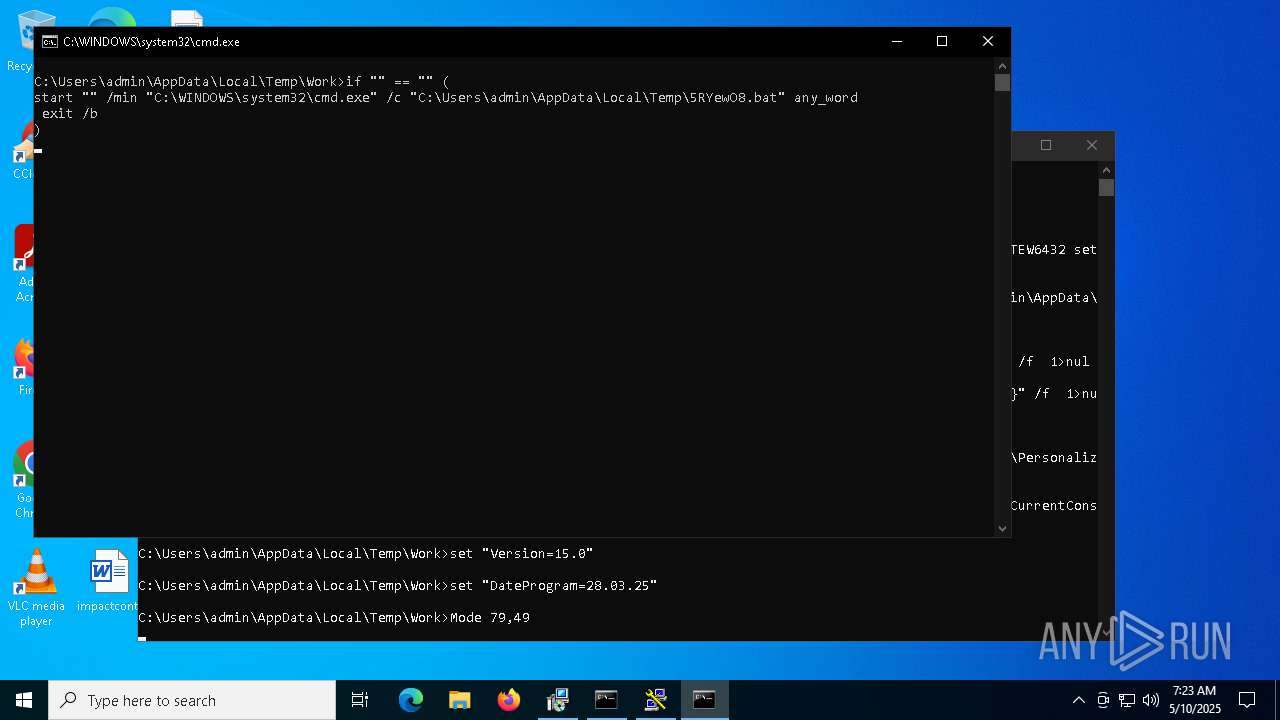
Task: Launch Firefox from the taskbar
Action: click(509, 700)
